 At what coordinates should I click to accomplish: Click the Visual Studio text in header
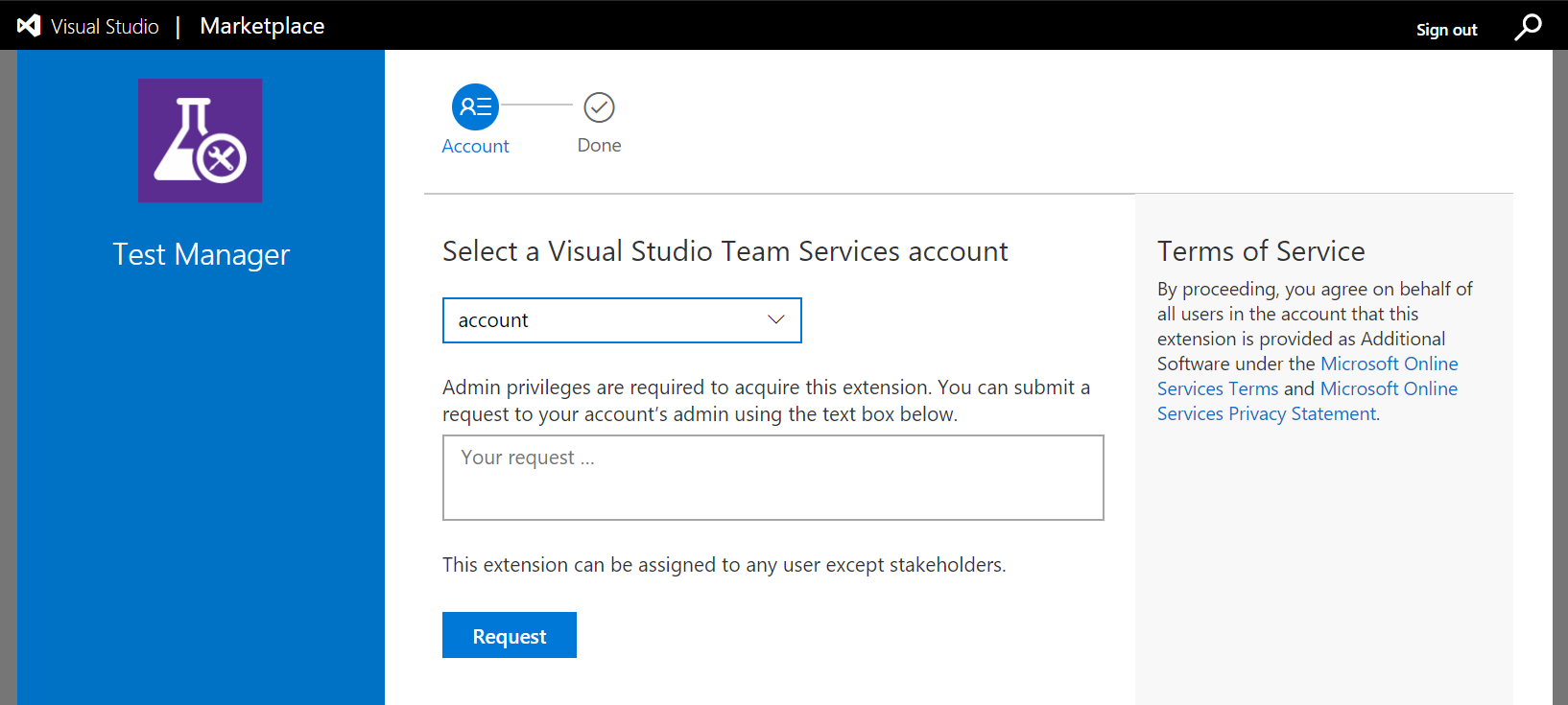(x=105, y=27)
